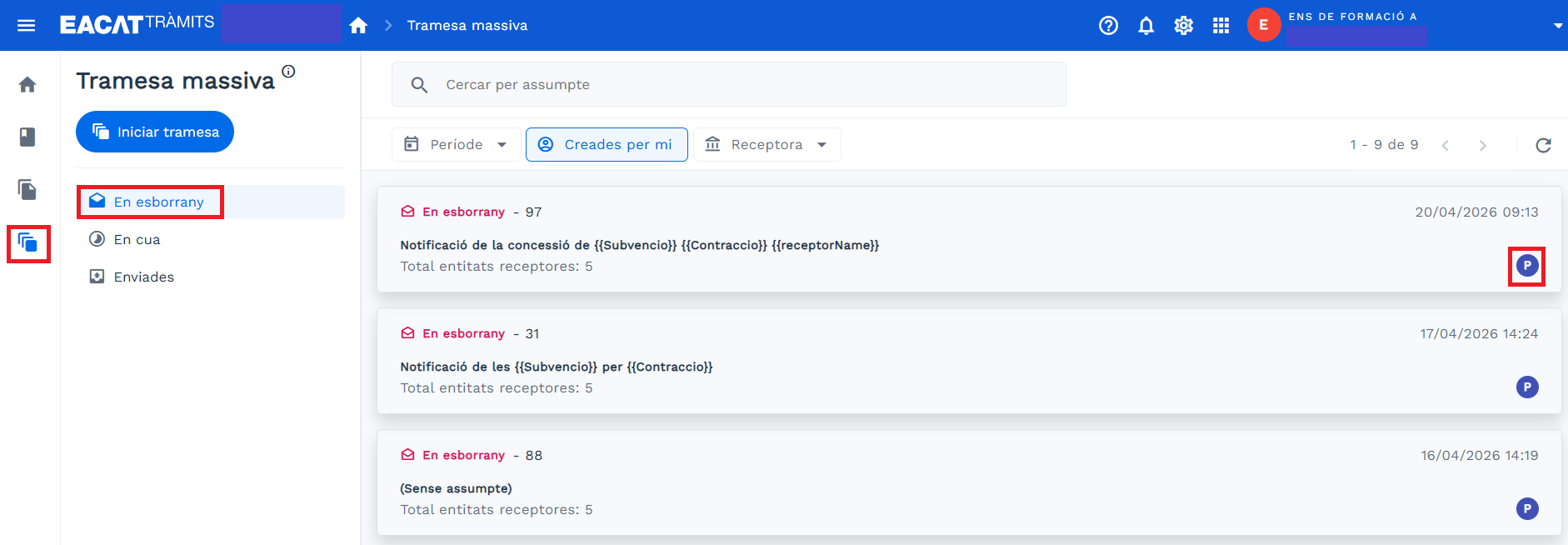Open the user account dropdown arrow
Viewport: 1568px width, 545px height.
[1557, 26]
